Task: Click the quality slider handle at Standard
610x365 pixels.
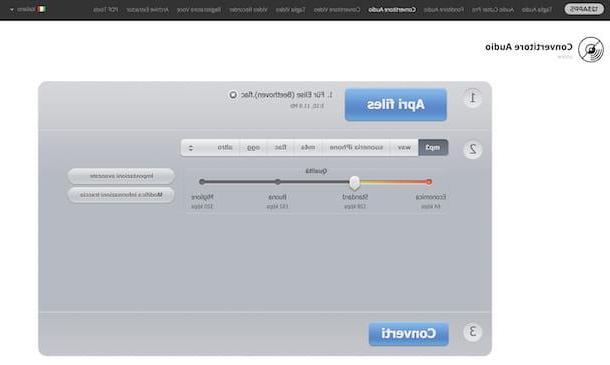Action: tap(354, 182)
